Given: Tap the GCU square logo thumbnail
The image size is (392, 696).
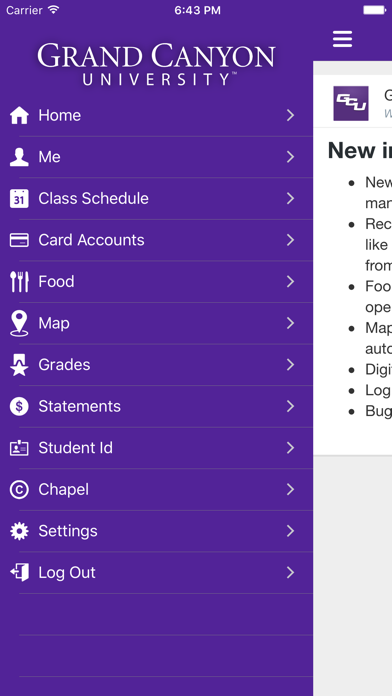Looking at the screenshot, I should [x=351, y=103].
